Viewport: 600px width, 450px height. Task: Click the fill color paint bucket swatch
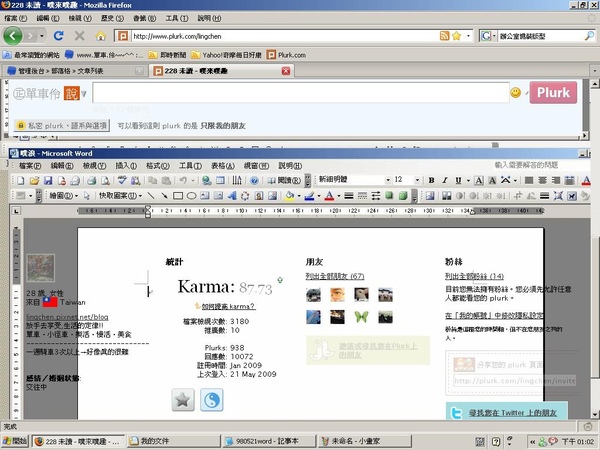pyautogui.click(x=290, y=196)
